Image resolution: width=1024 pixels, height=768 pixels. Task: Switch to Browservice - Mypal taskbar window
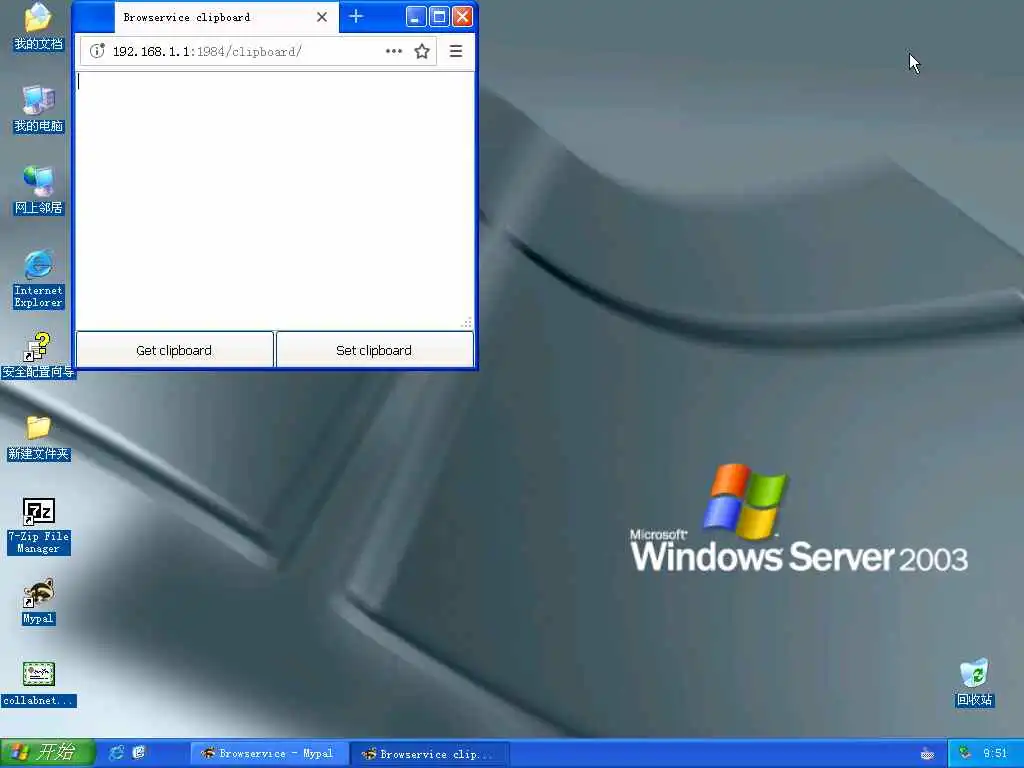click(268, 754)
